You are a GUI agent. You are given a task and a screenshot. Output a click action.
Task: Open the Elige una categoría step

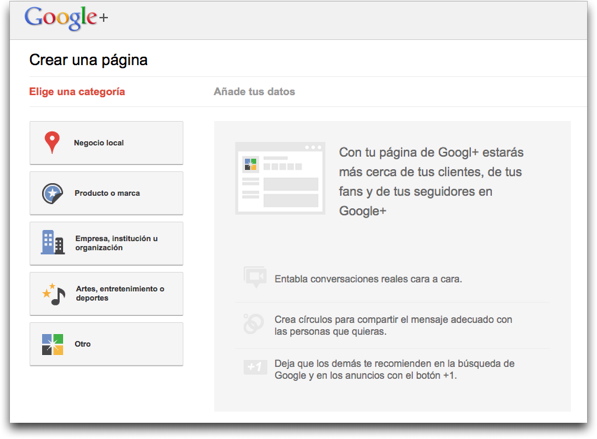77,92
